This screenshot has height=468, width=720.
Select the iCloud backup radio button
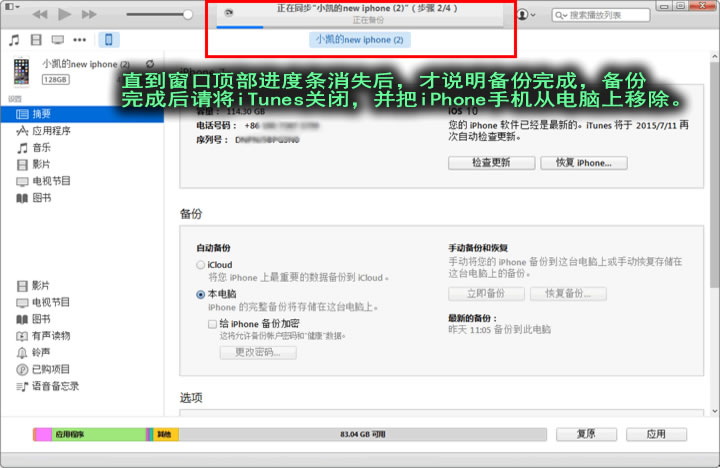[x=201, y=265]
